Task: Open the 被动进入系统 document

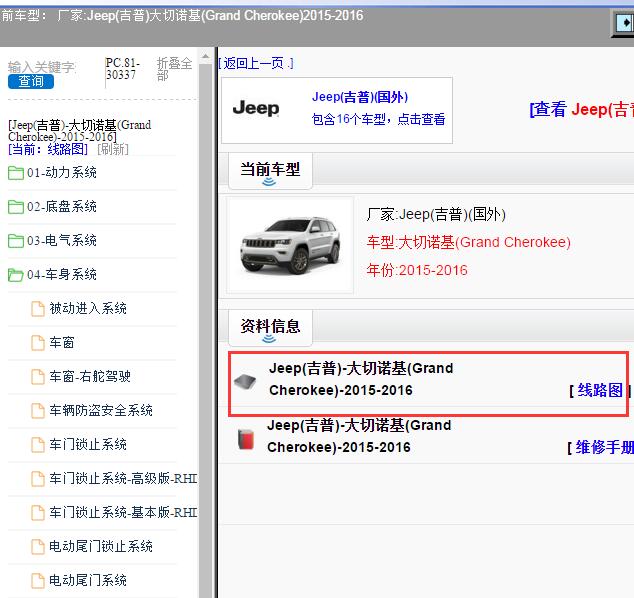Action: point(88,309)
